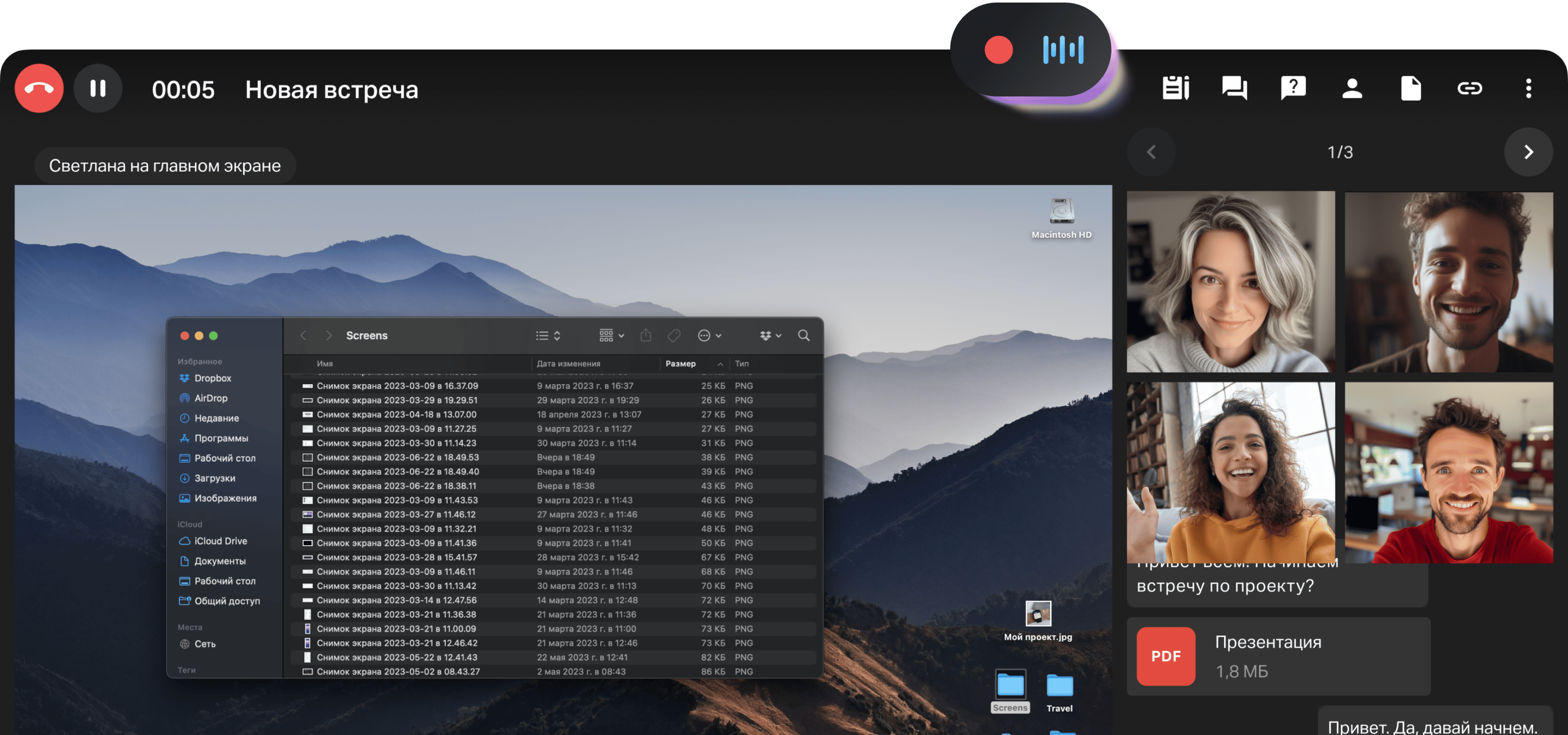Select the Dropbox sidebar item
The width and height of the screenshot is (1568, 735).
click(212, 378)
